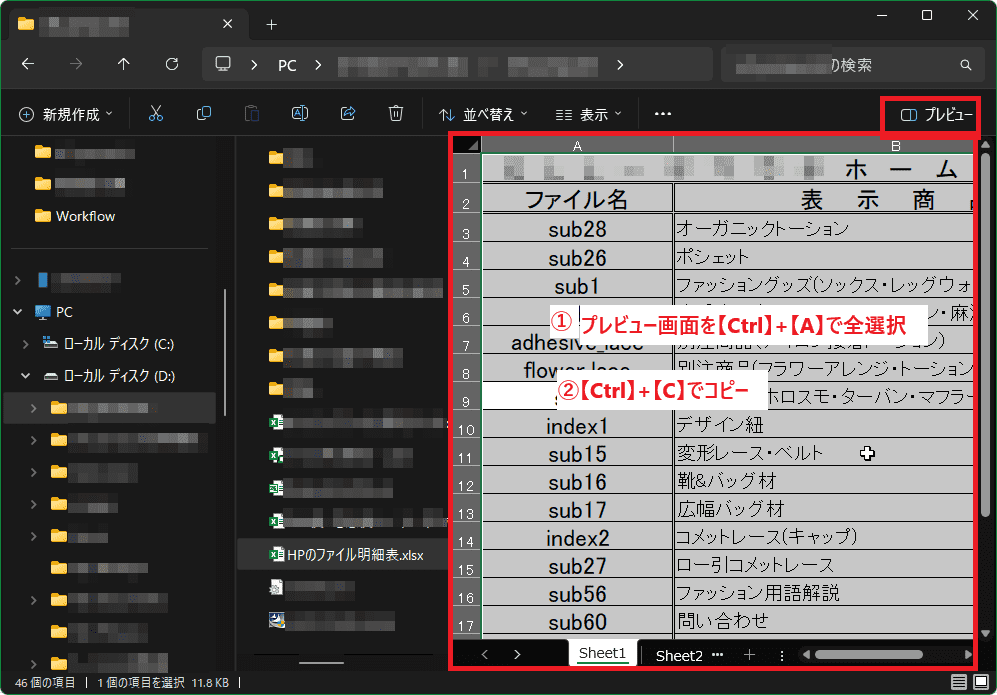Click the Cut scissors icon in toolbar
The width and height of the screenshot is (997, 695).
point(155,114)
